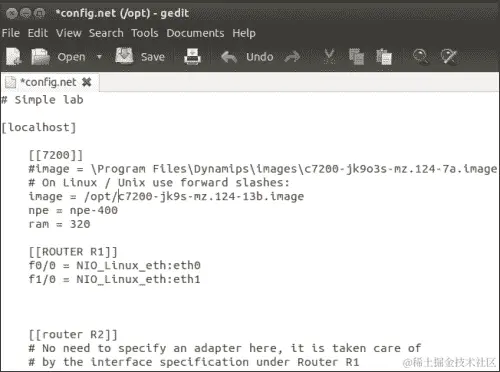Open the Help menu
The height and width of the screenshot is (372, 500).
pos(244,33)
